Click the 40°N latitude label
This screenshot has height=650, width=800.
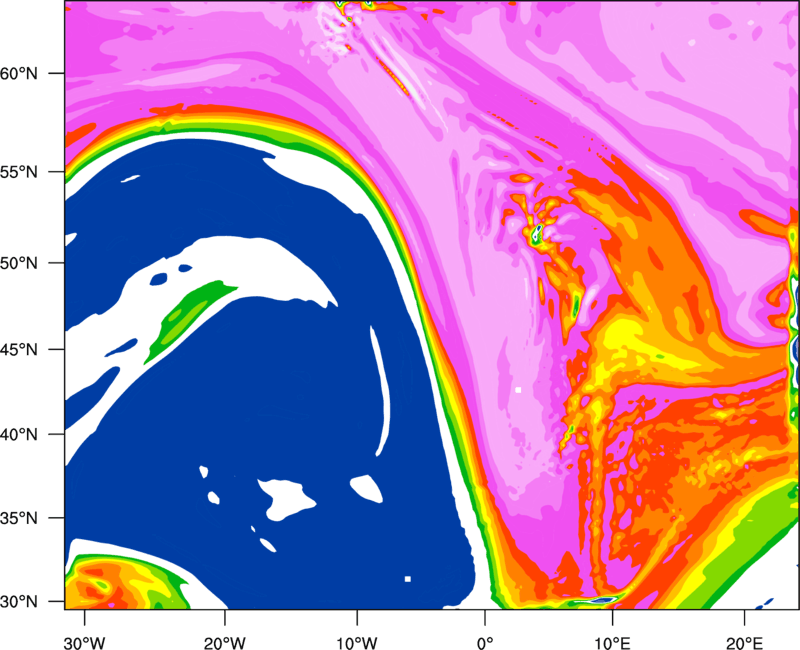pyautogui.click(x=19, y=435)
